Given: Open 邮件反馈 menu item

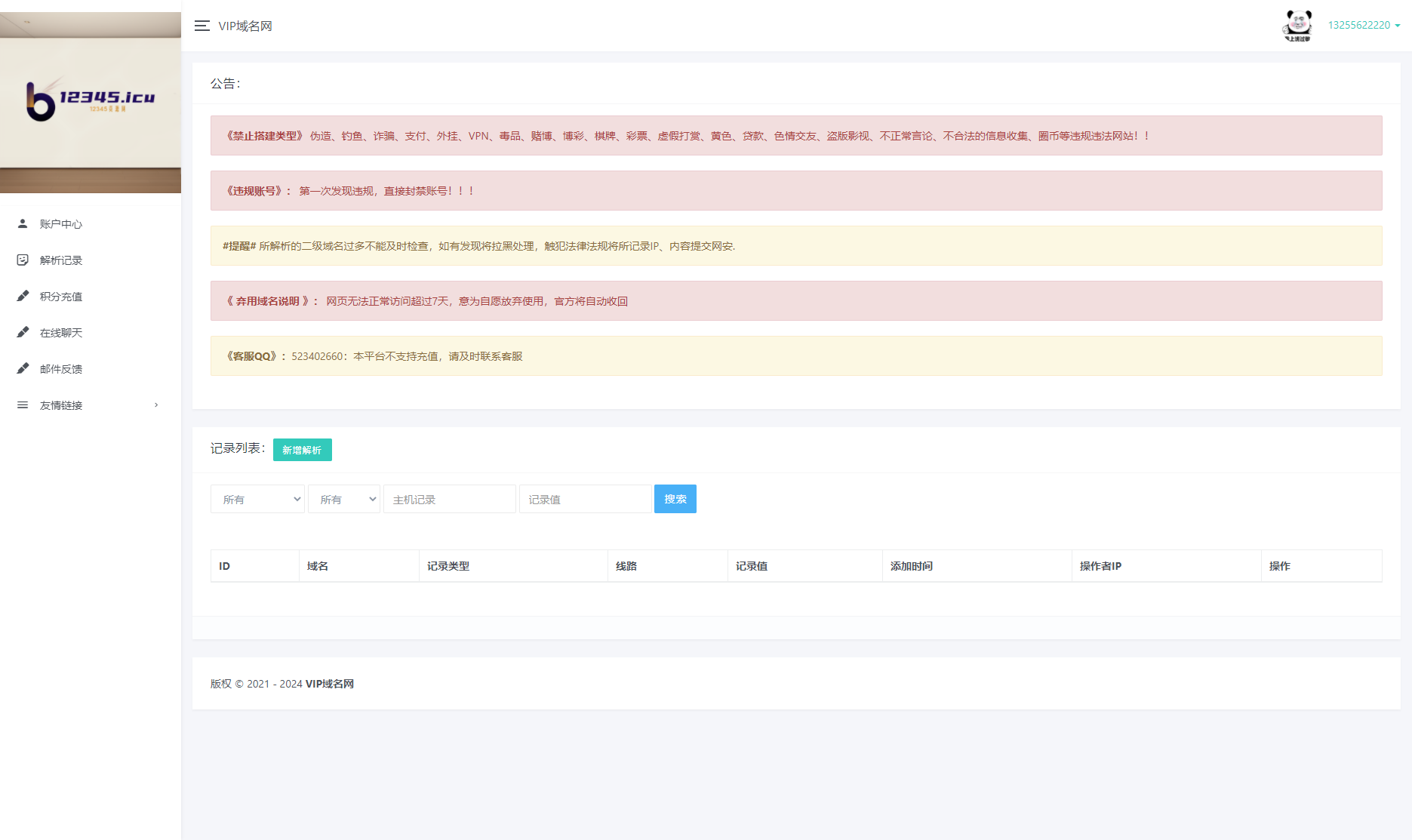Looking at the screenshot, I should coord(91,369).
